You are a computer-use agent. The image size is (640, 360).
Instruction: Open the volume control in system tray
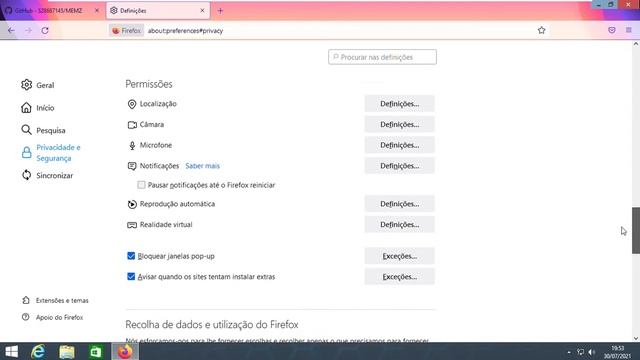click(x=591, y=352)
